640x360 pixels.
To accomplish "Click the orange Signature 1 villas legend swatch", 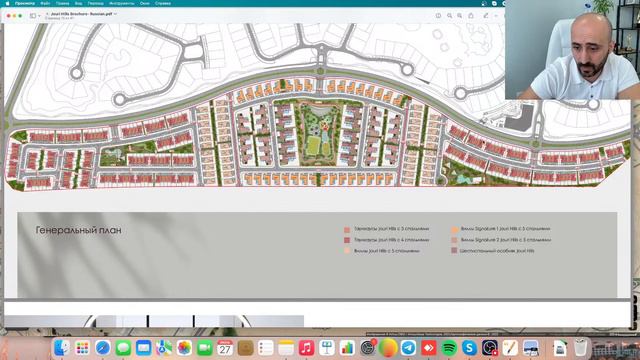I will click(454, 229).
